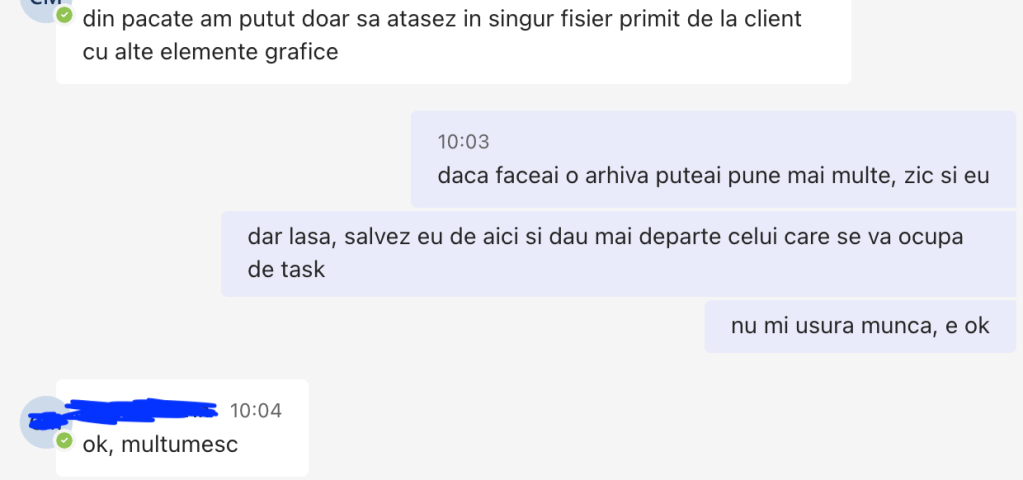Click the green presence badge on the CM avatar
The image size is (1023, 480).
[x=64, y=16]
